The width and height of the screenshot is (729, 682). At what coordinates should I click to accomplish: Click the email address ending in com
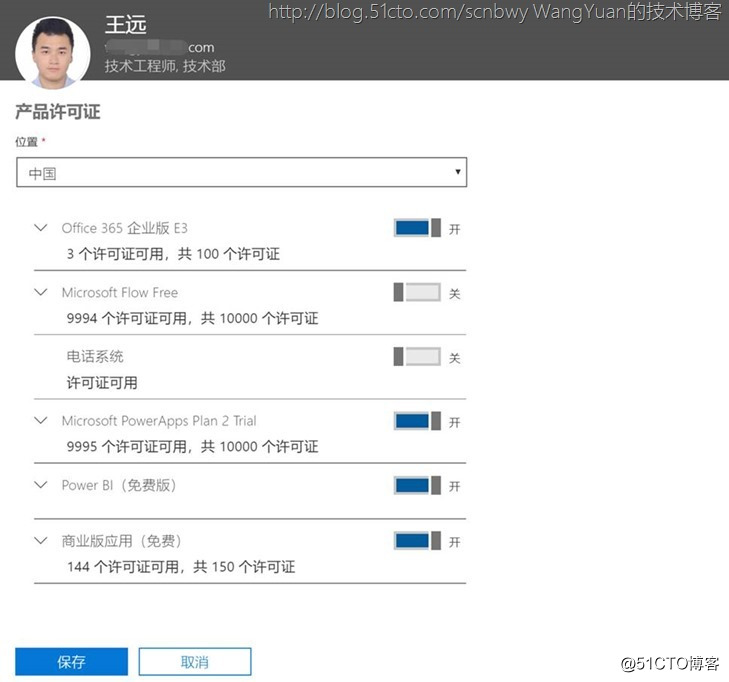coord(159,47)
